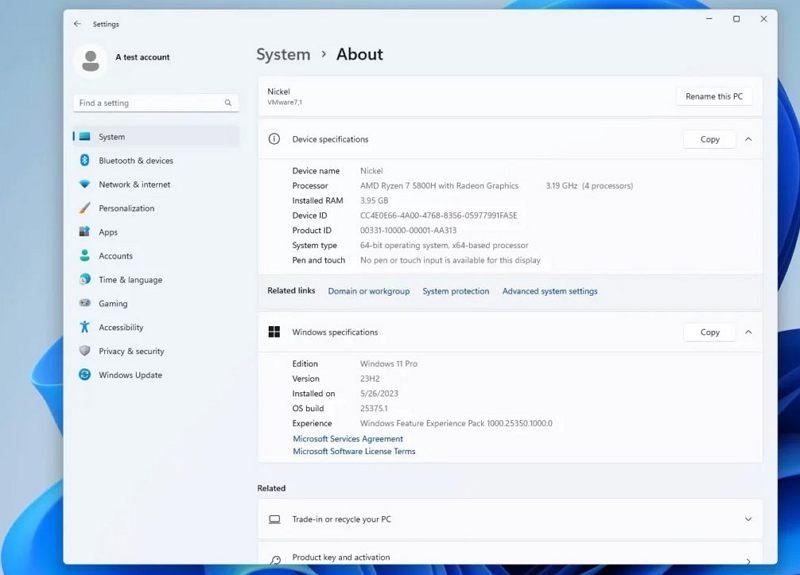
Task: Select the Windows Update label in sidebar
Action: pyautogui.click(x=131, y=374)
